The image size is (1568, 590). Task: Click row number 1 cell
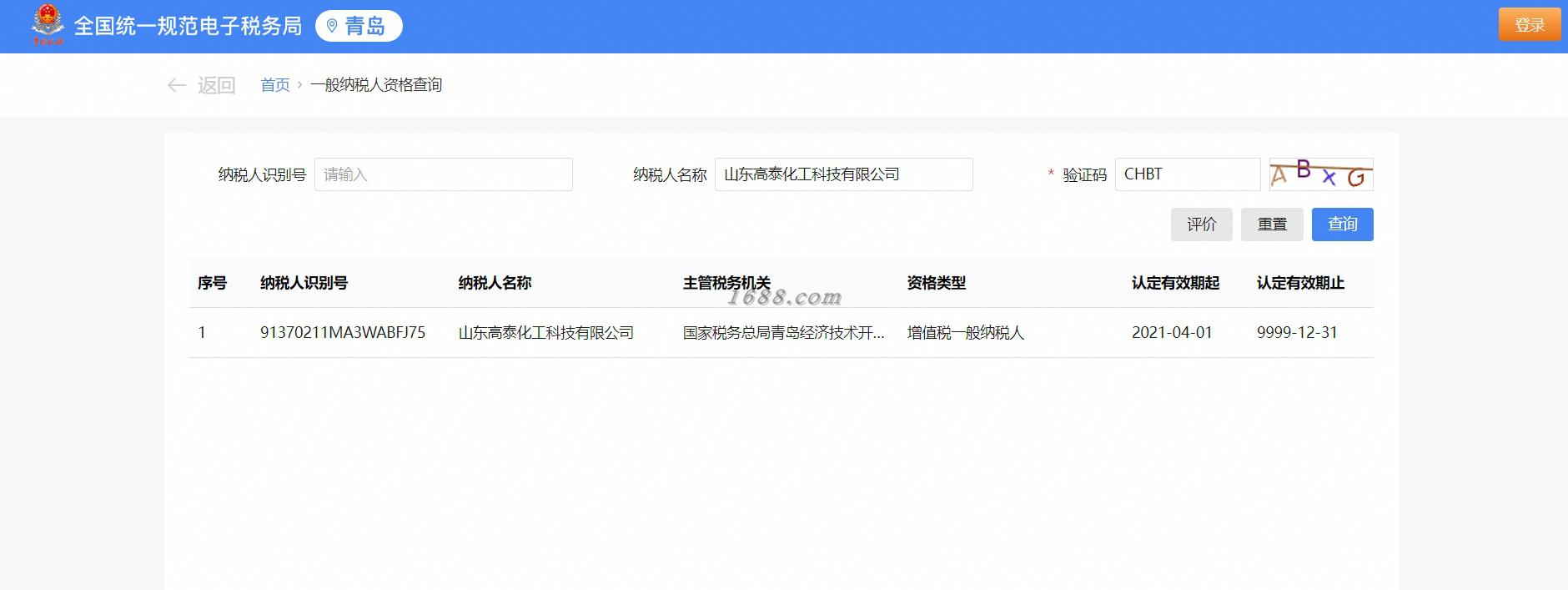pos(202,333)
